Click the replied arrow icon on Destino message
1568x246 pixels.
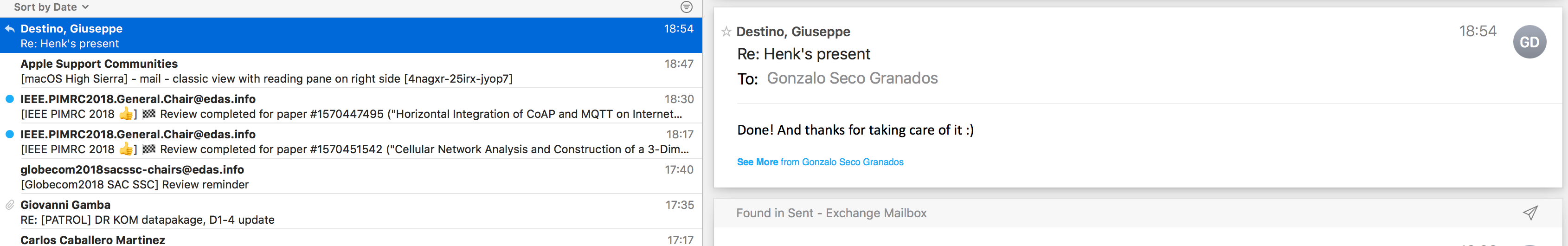tap(10, 29)
